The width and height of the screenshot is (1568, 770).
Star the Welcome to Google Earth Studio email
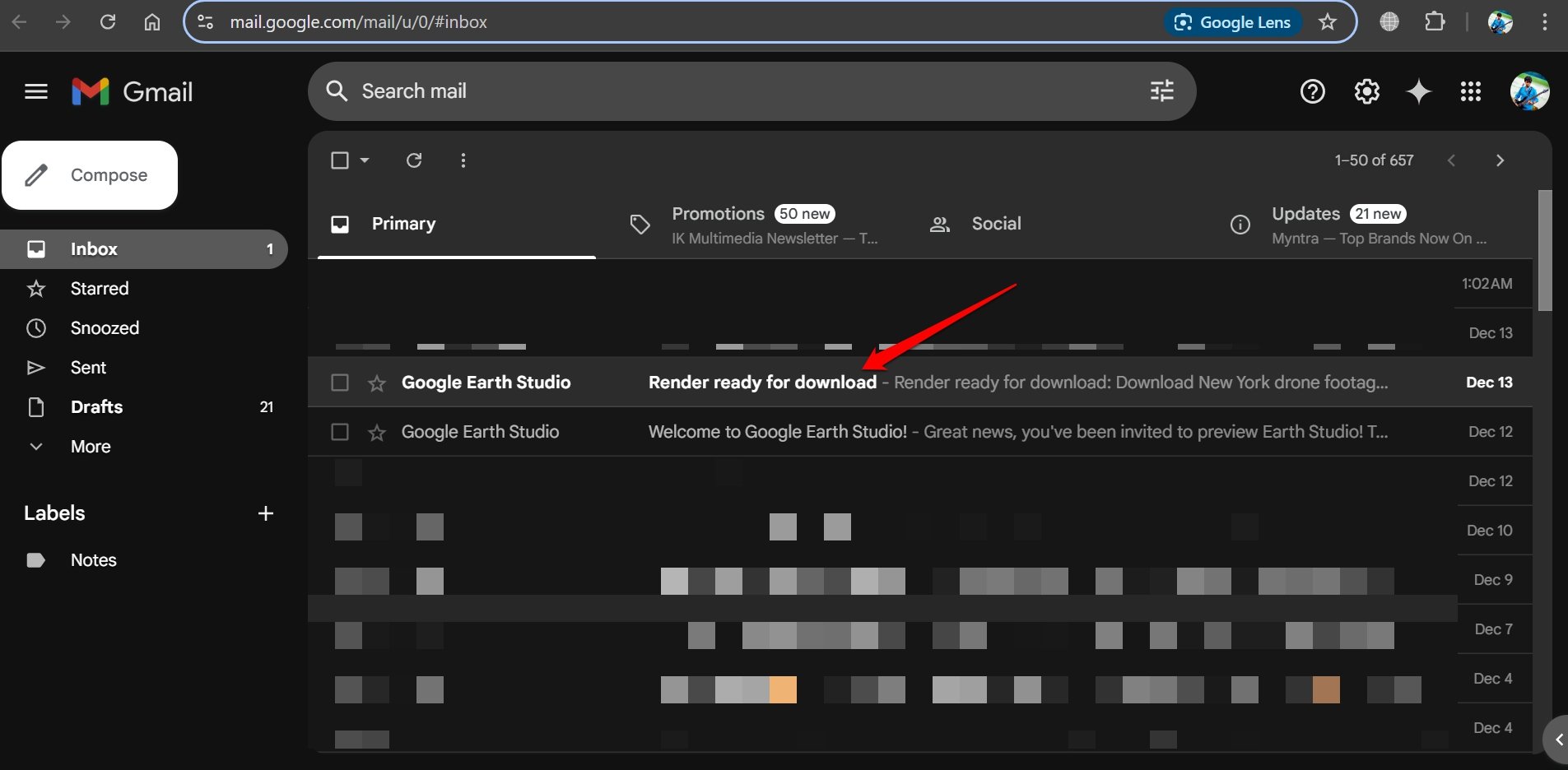point(377,432)
